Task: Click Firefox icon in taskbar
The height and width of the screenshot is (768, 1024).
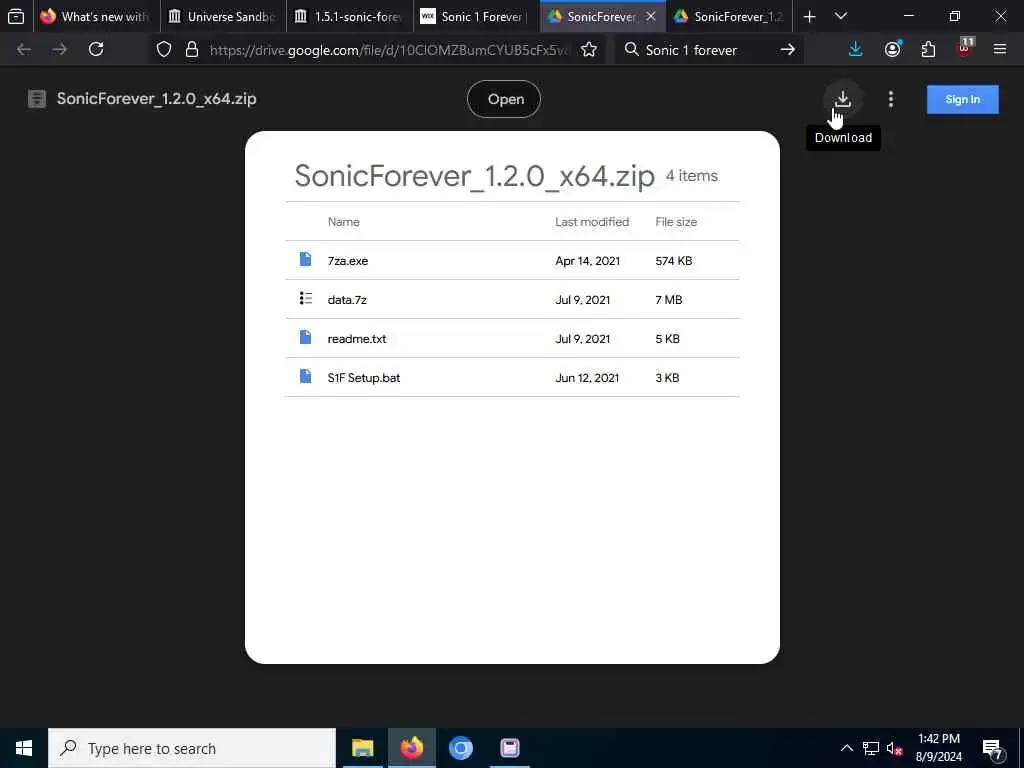Action: (411, 748)
